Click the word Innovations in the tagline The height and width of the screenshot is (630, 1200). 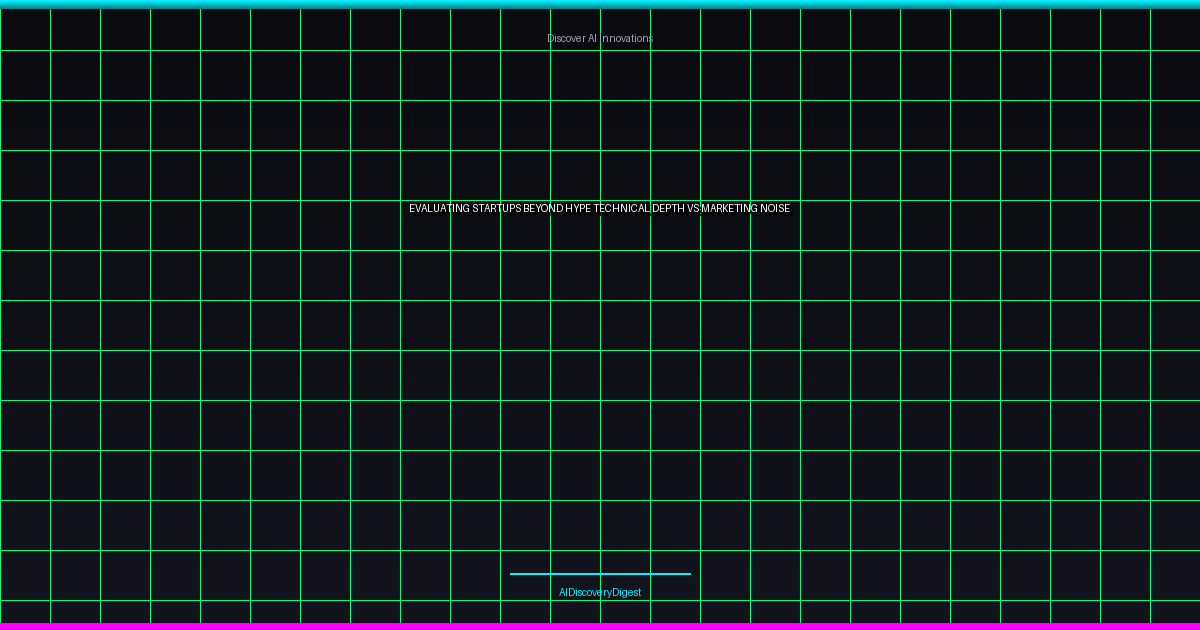[x=627, y=39]
